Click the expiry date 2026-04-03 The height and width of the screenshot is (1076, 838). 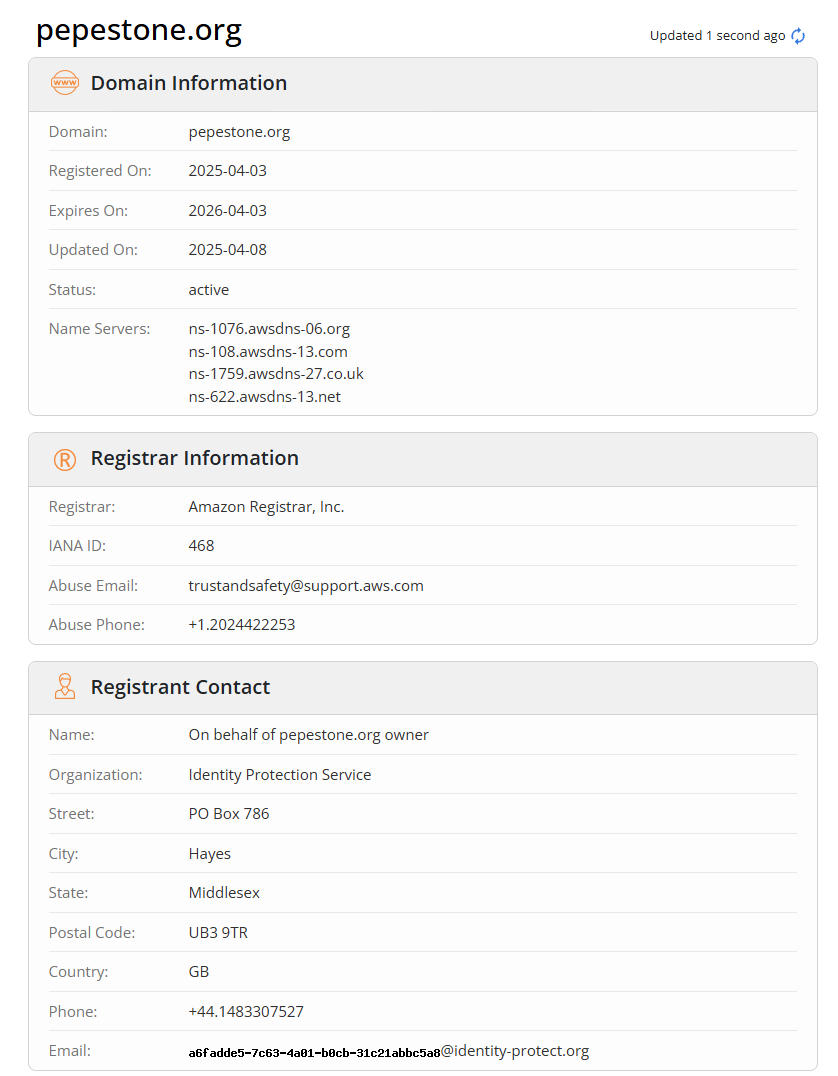(228, 211)
